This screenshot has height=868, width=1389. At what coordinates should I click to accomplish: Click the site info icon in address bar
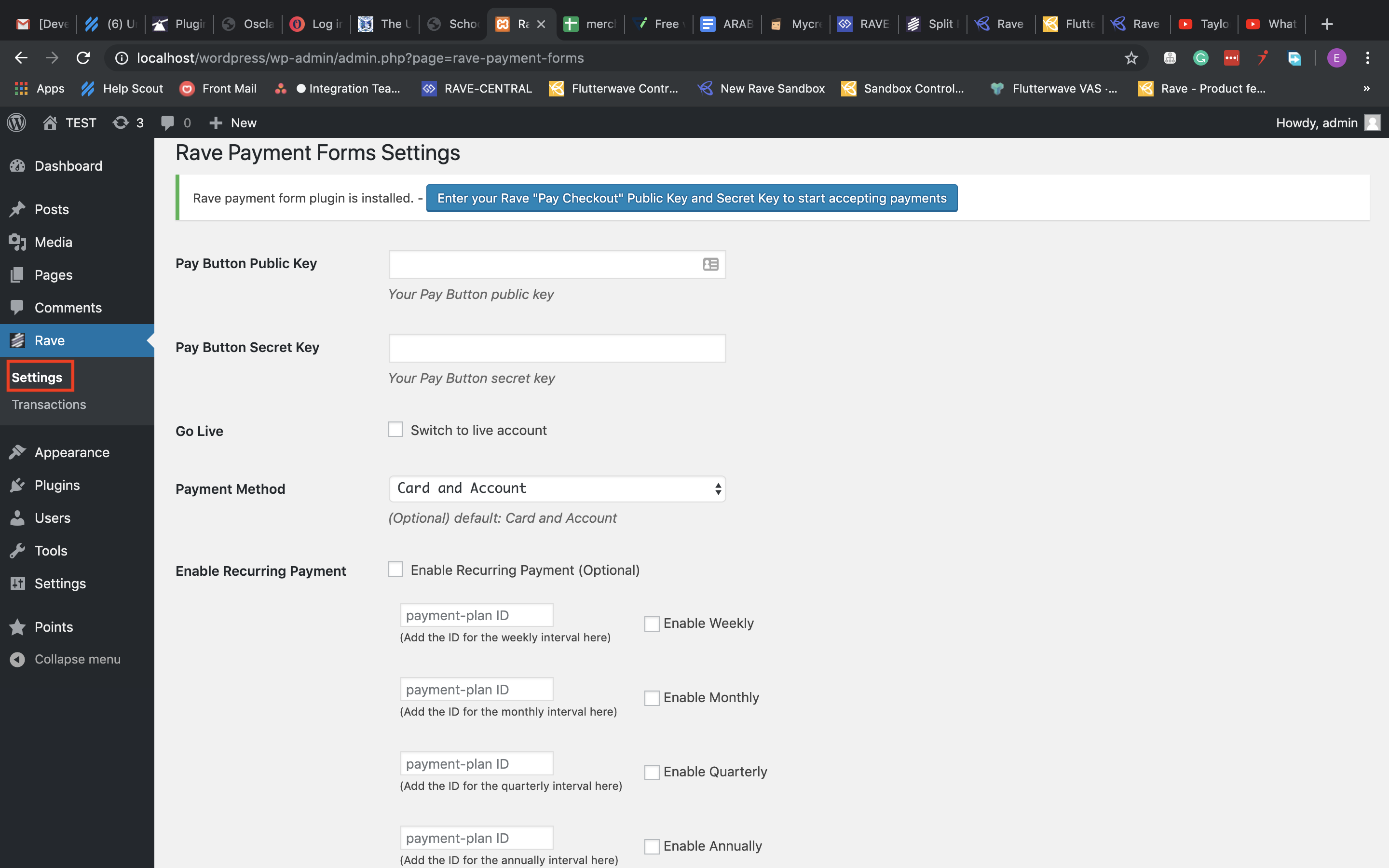[x=122, y=58]
